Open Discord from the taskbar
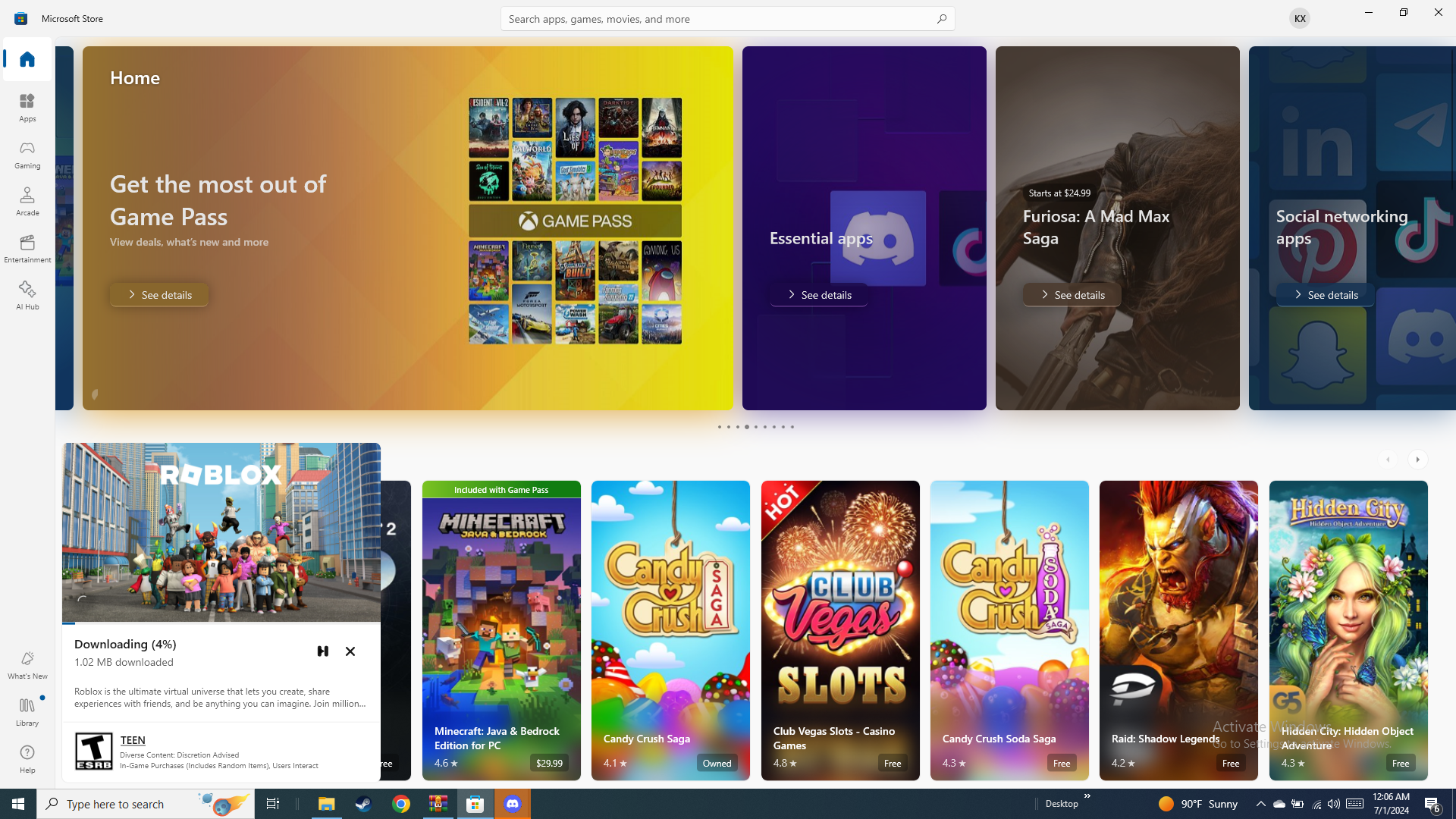 (513, 804)
